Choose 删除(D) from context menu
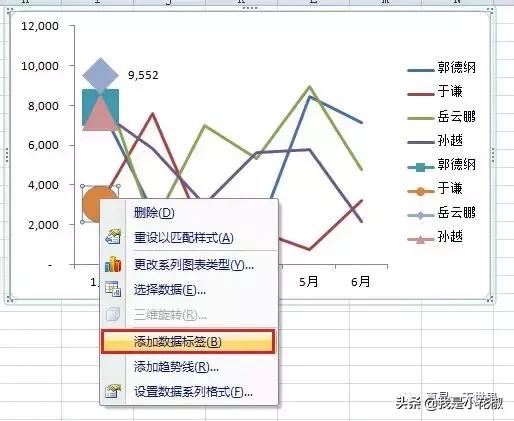Screen dimensions: 514x421 coord(189,213)
